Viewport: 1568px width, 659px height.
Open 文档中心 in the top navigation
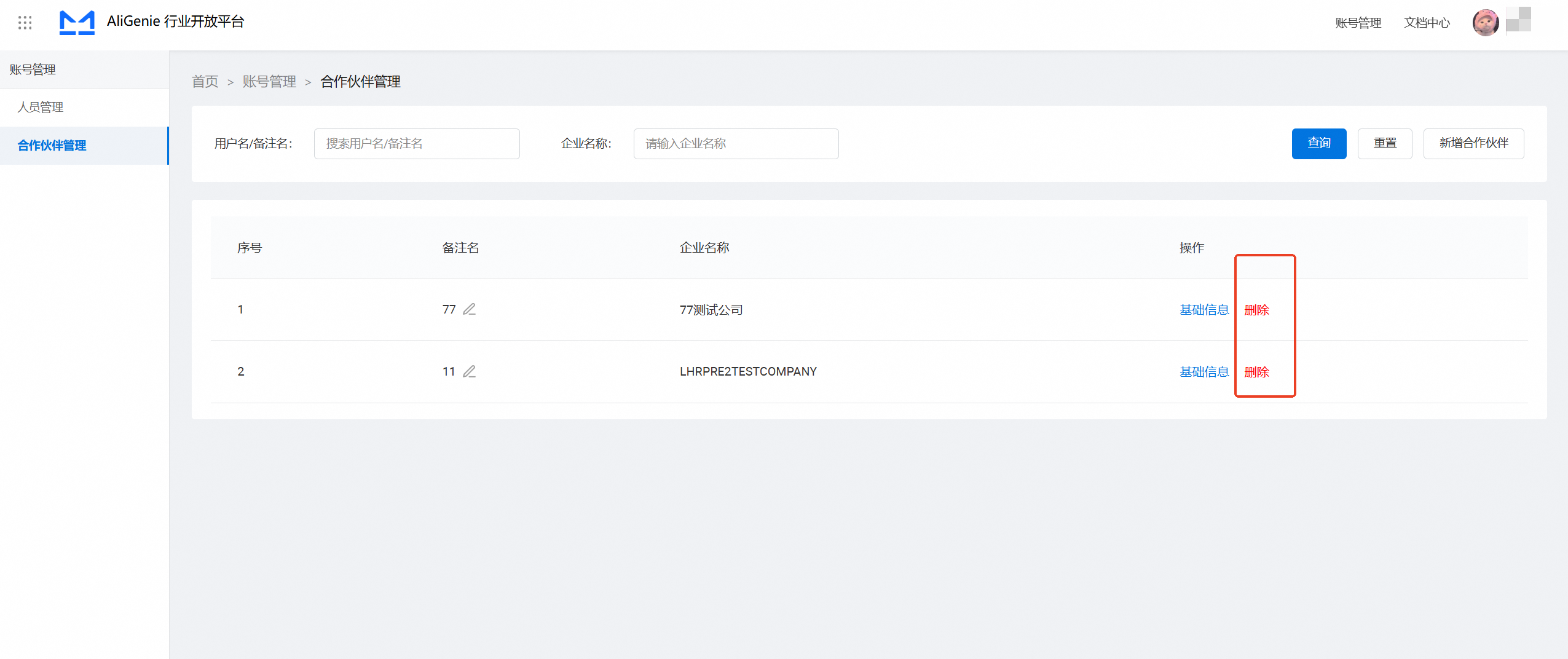1427,23
